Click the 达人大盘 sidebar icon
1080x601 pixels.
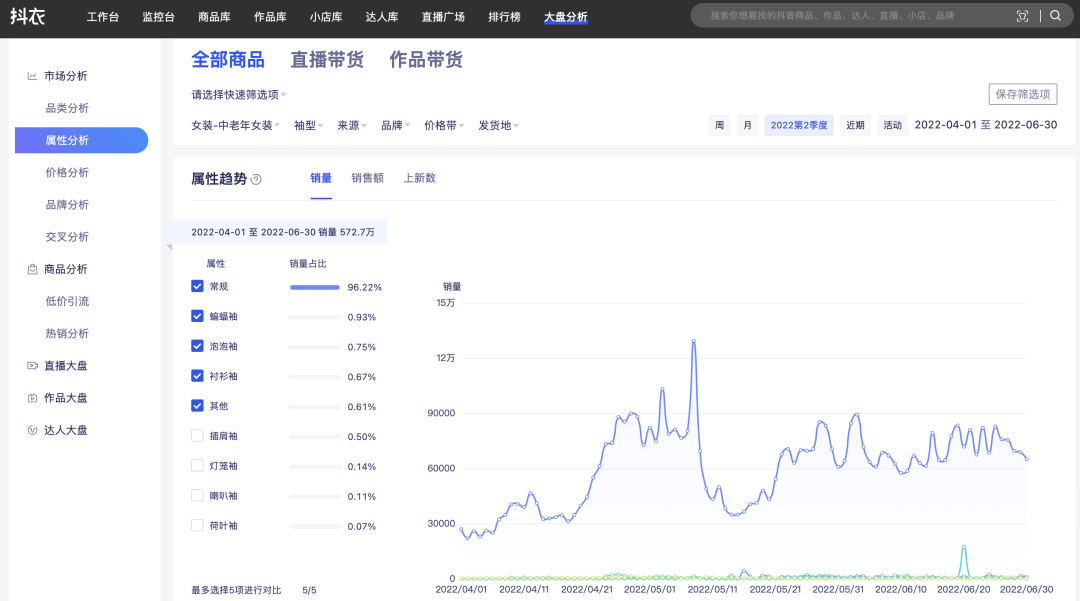[32, 430]
